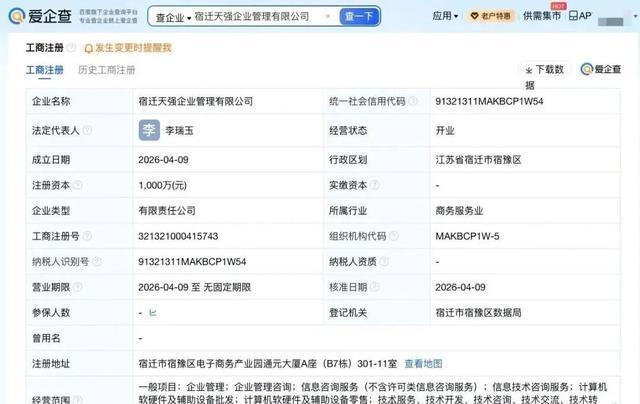Click the 核准日期 value 2026-04-09
Screen dimensions: 640x404
pyautogui.click(x=460, y=287)
